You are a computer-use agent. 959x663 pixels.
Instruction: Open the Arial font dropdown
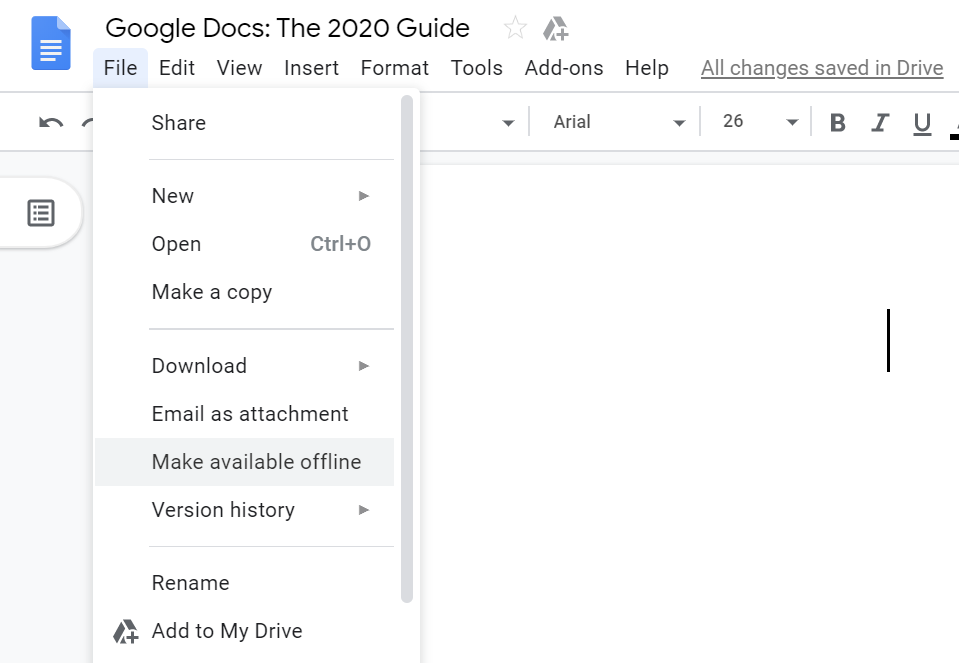(618, 122)
